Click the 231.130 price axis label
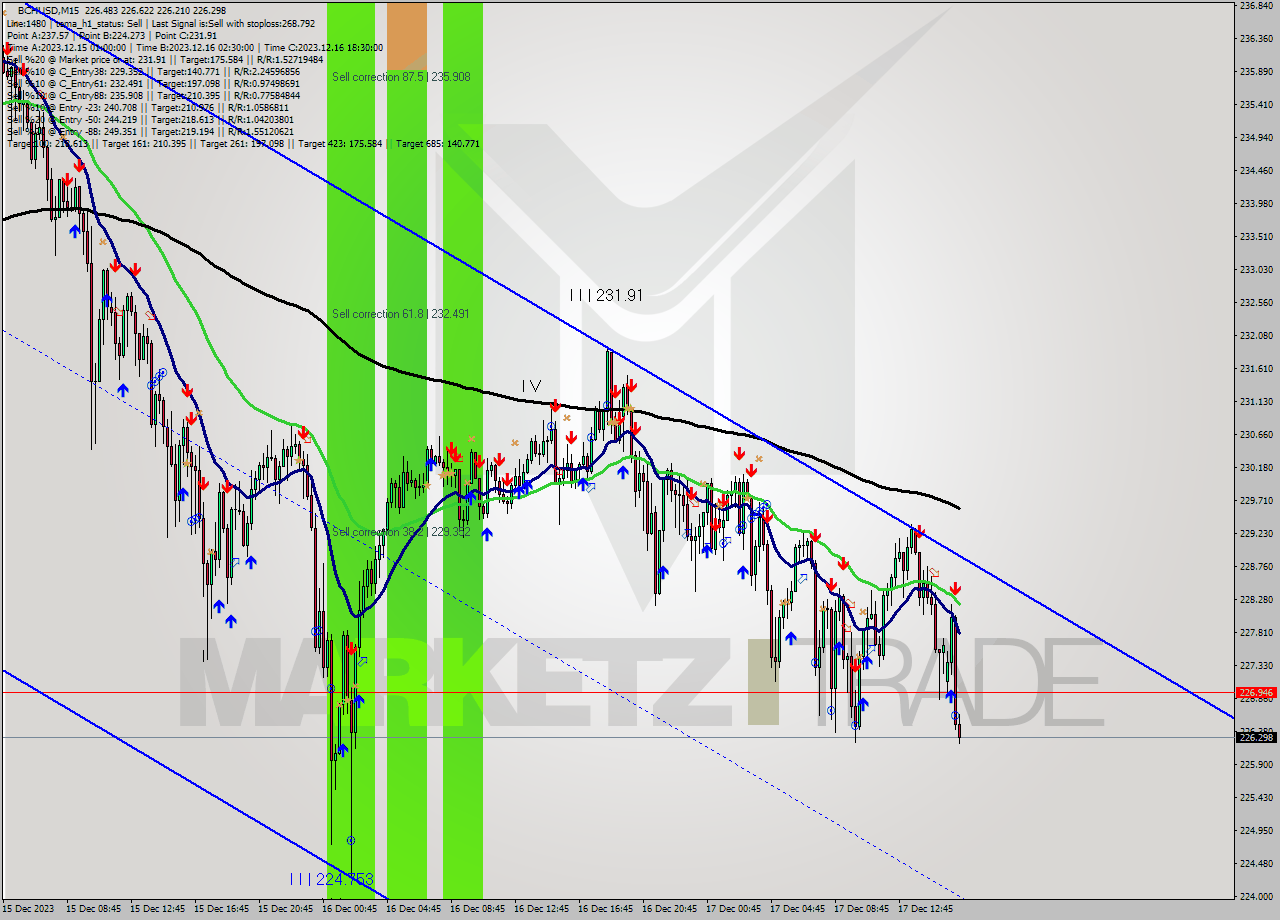The width and height of the screenshot is (1280, 920). pos(1256,401)
